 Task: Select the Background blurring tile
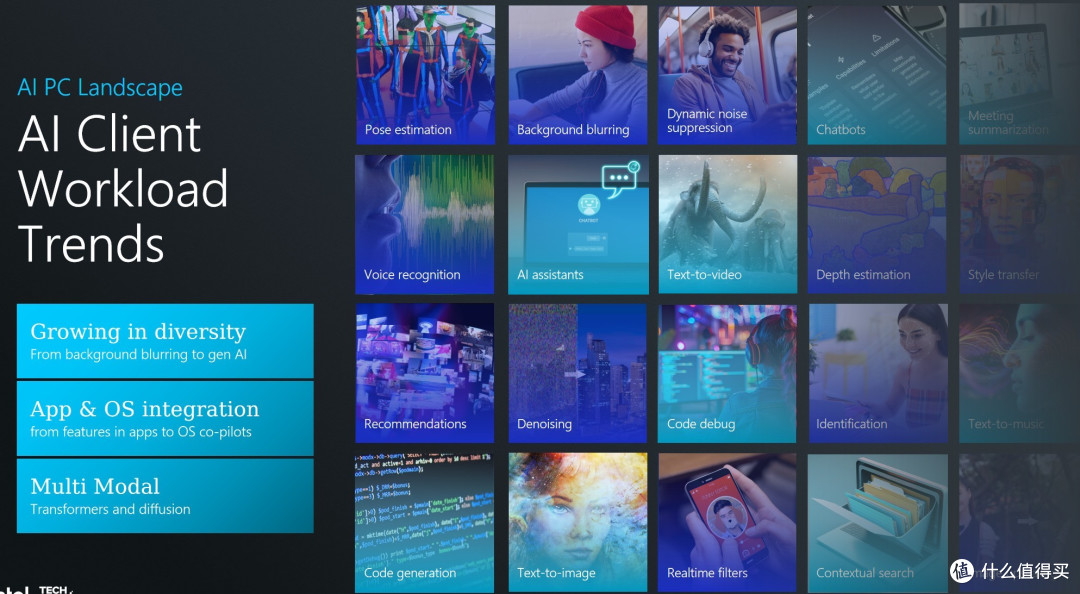click(577, 75)
